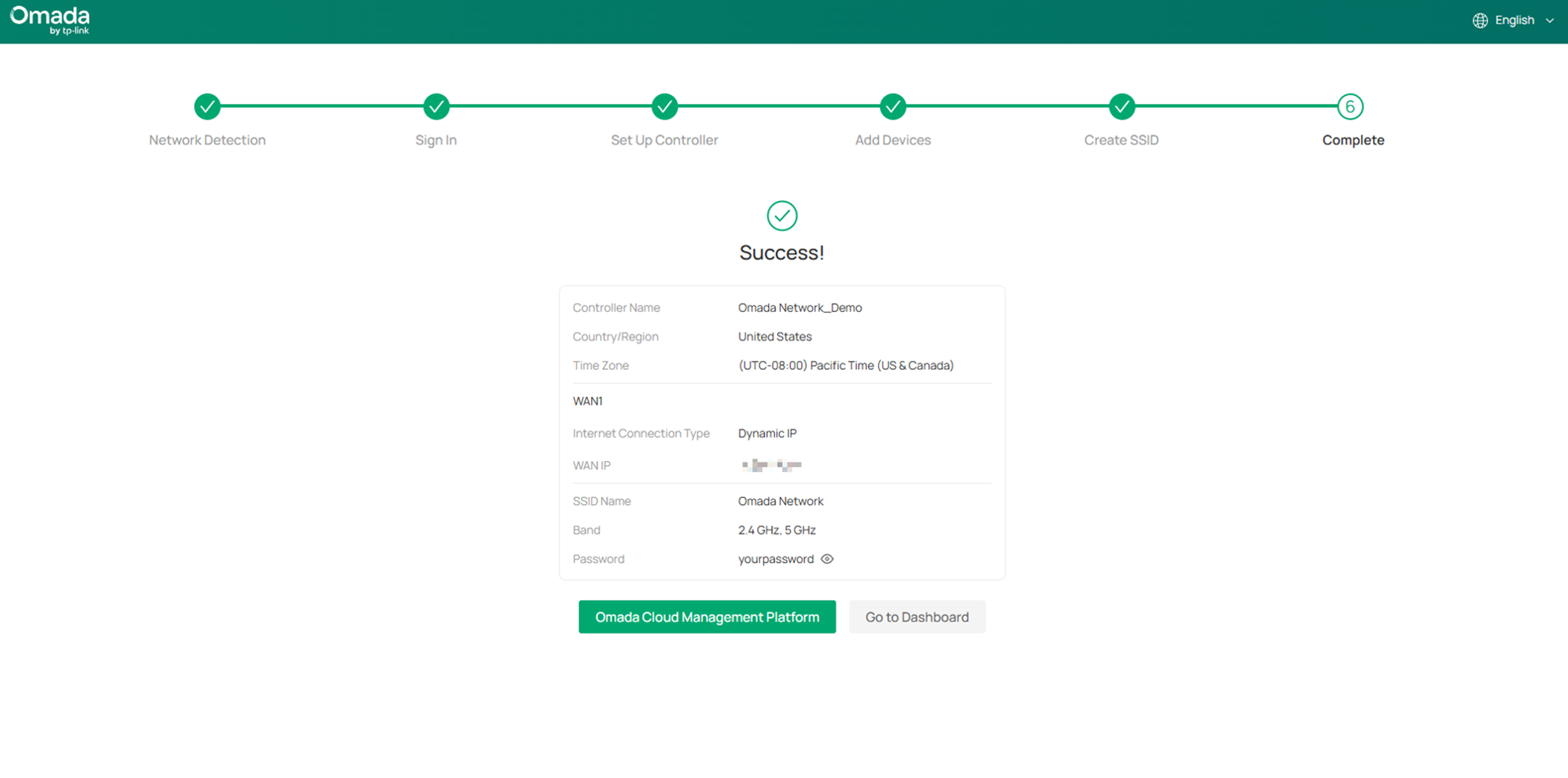Viewport: 1568px width, 778px height.
Task: Click the globe language icon
Action: pyautogui.click(x=1480, y=20)
